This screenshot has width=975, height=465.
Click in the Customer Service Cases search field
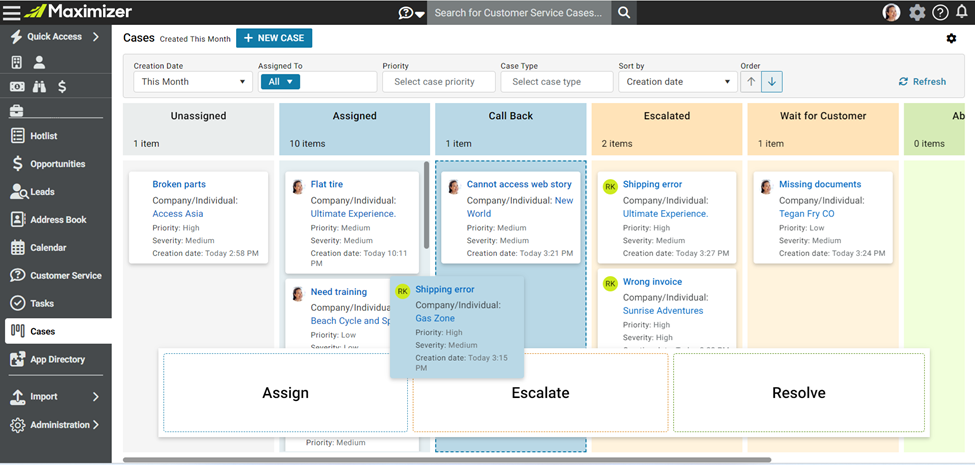tap(519, 12)
